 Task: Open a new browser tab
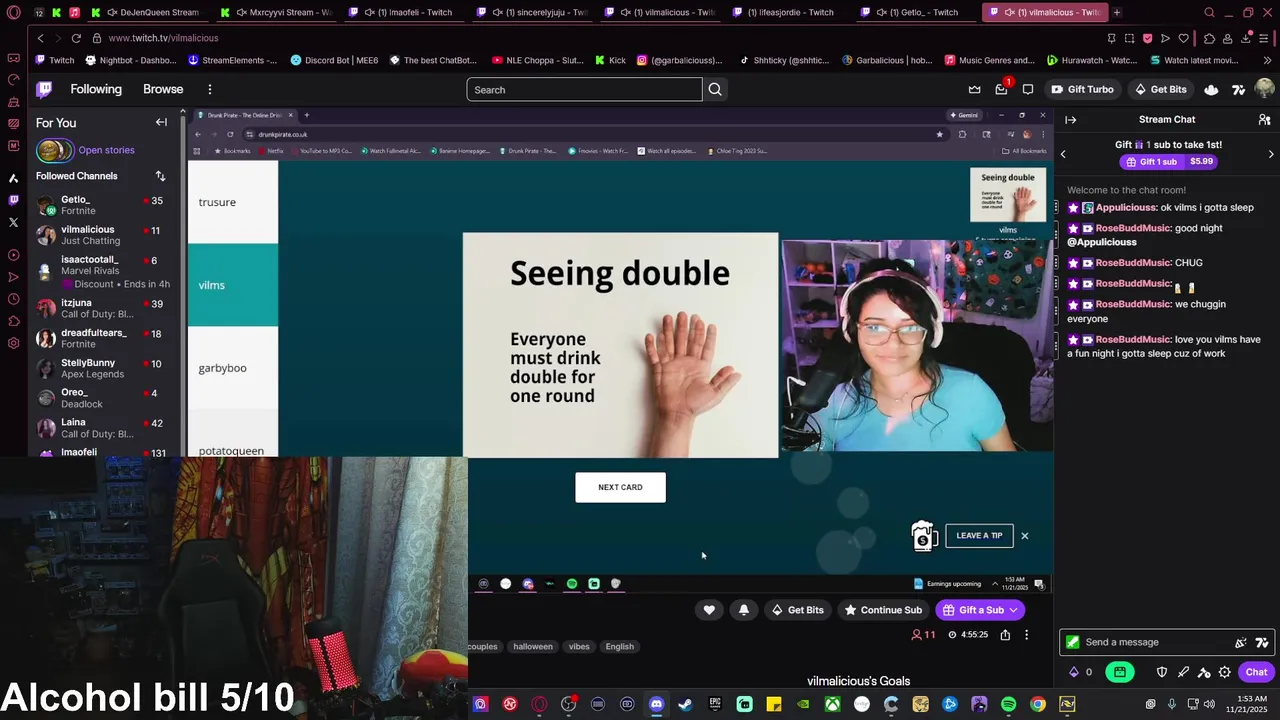[1117, 12]
